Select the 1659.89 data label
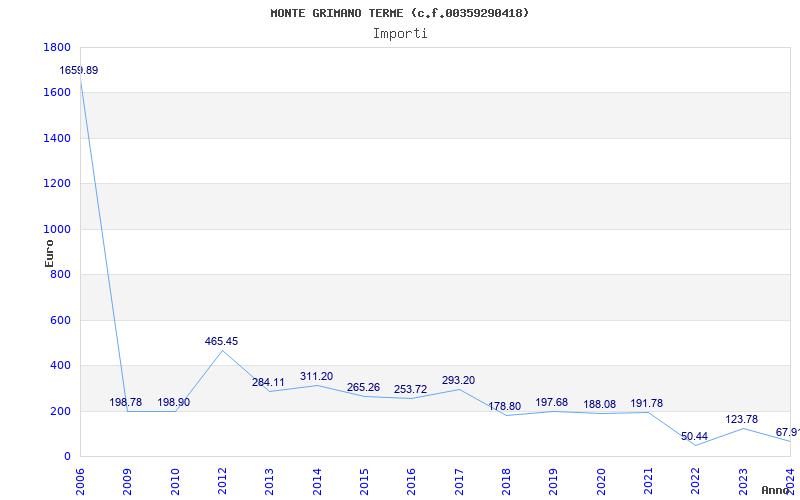The width and height of the screenshot is (800, 500). click(79, 70)
